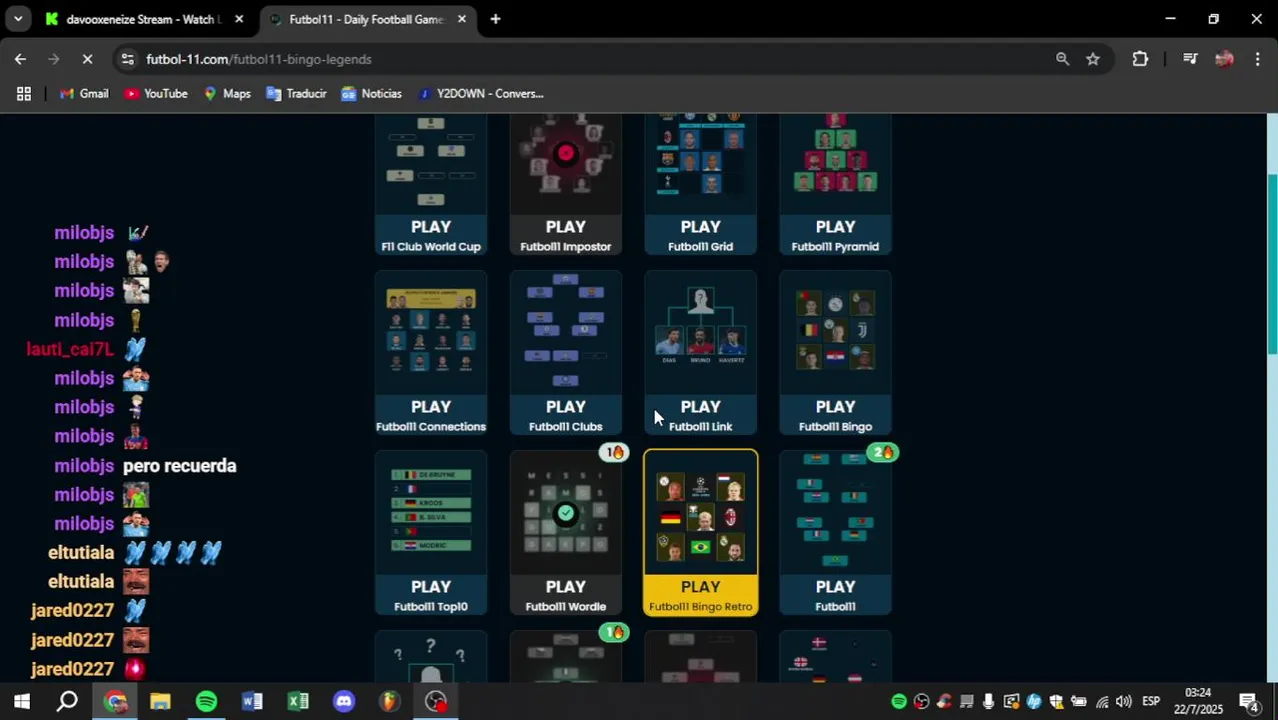This screenshot has width=1278, height=720.
Task: Open the F11 Club World Cup game card
Action: pos(431,185)
